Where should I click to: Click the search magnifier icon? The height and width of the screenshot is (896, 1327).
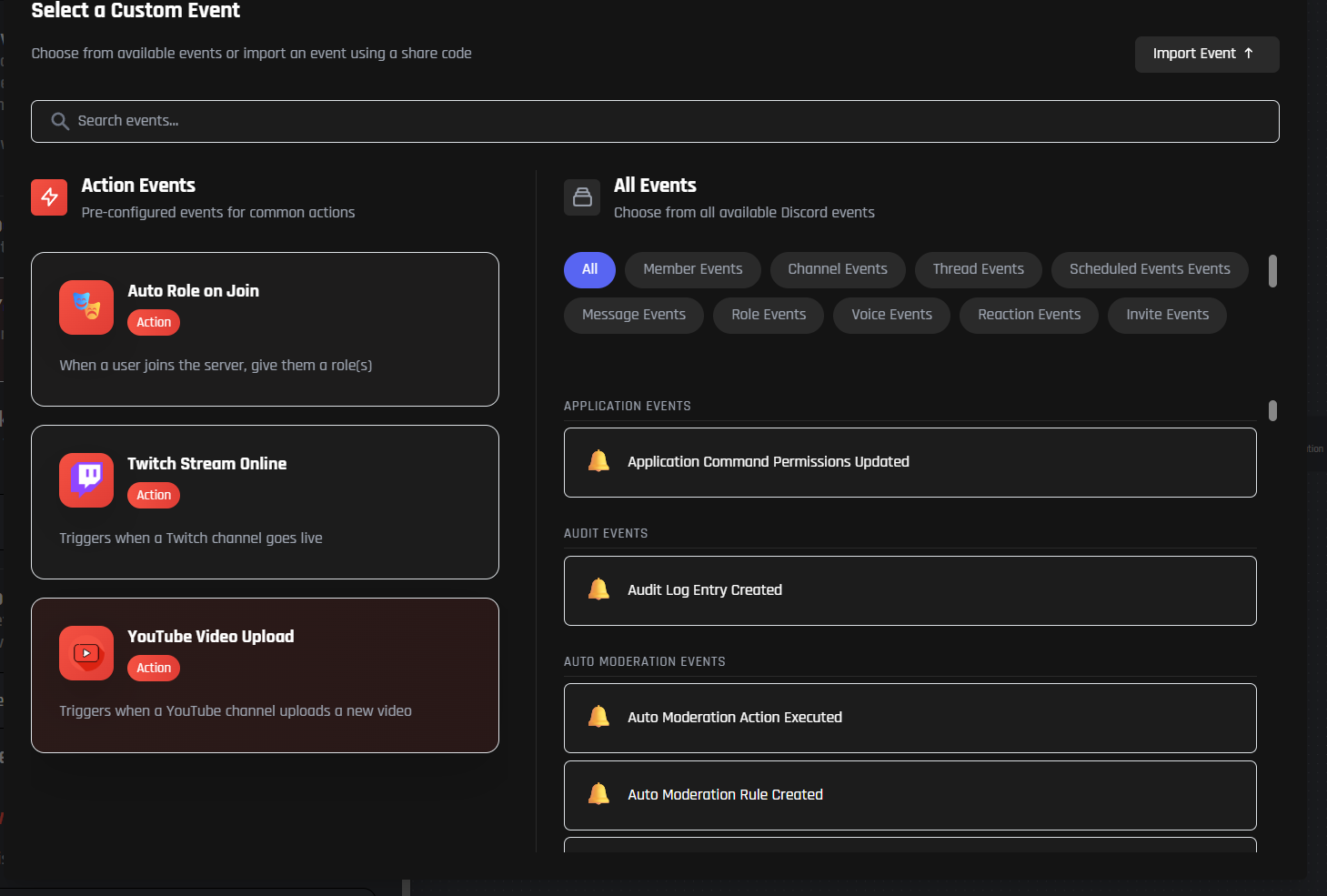coord(60,121)
